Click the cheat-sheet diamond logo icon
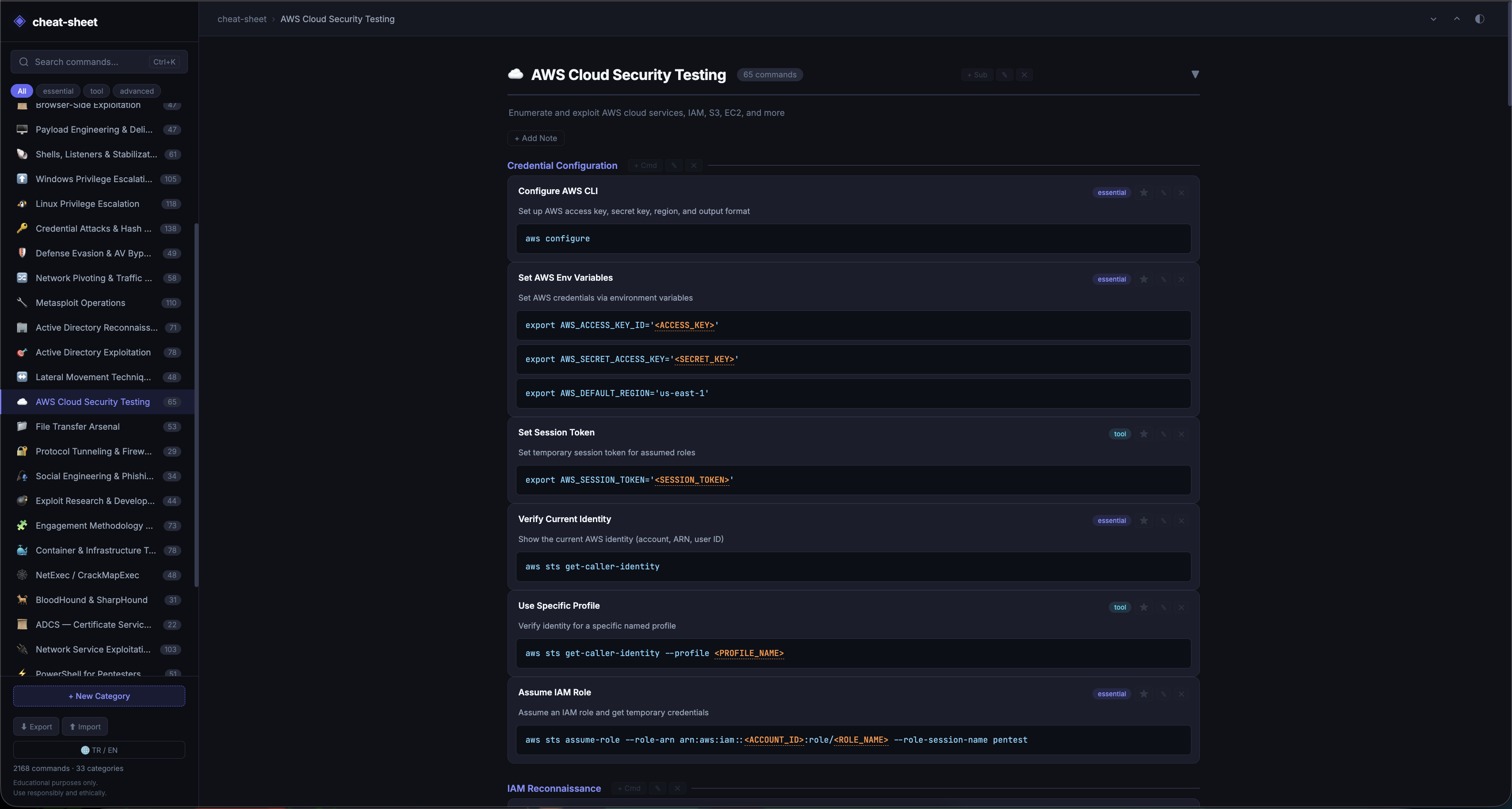The height and width of the screenshot is (809, 1512). (20, 22)
